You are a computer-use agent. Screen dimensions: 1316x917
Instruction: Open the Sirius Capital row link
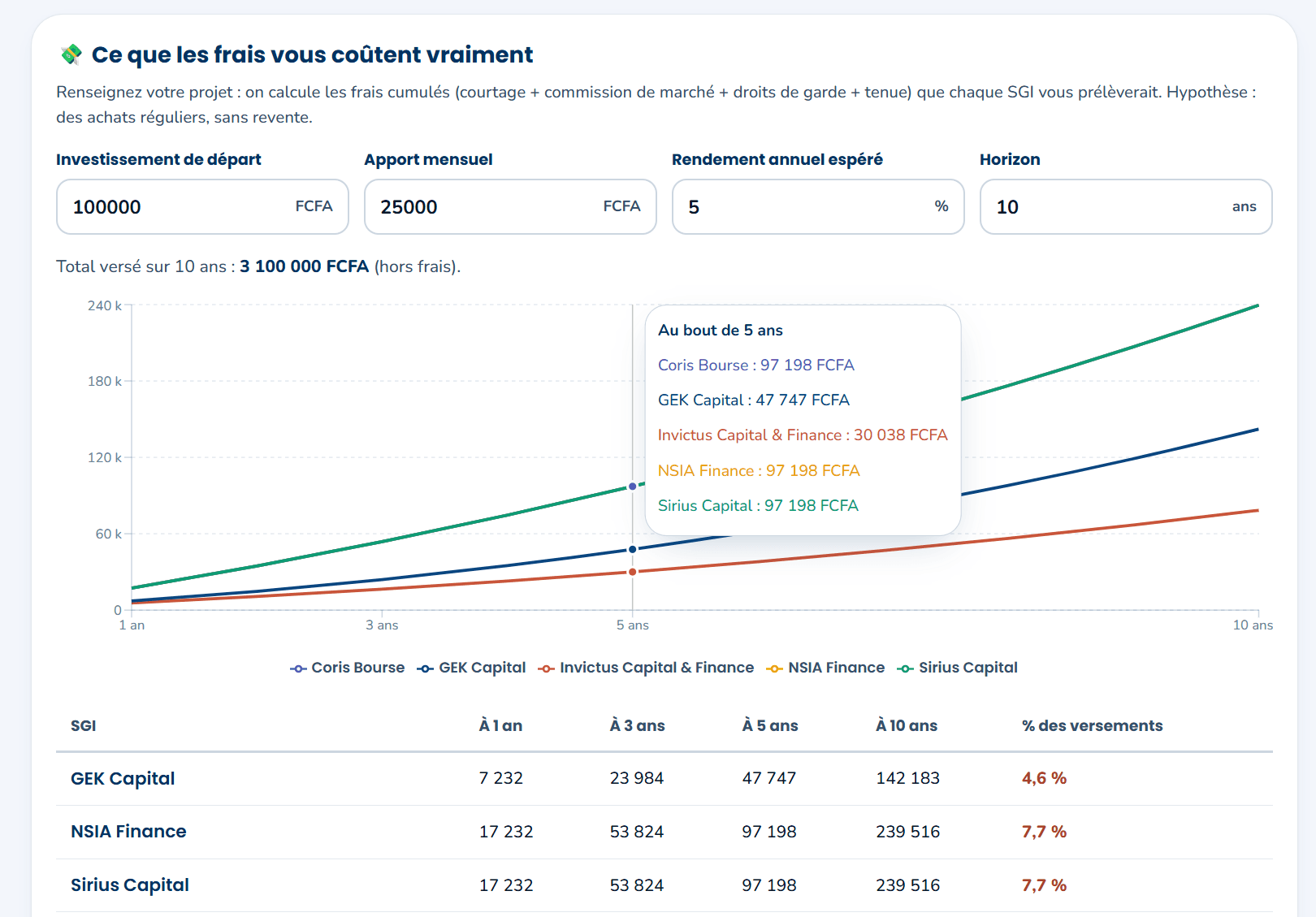pyautogui.click(x=130, y=885)
